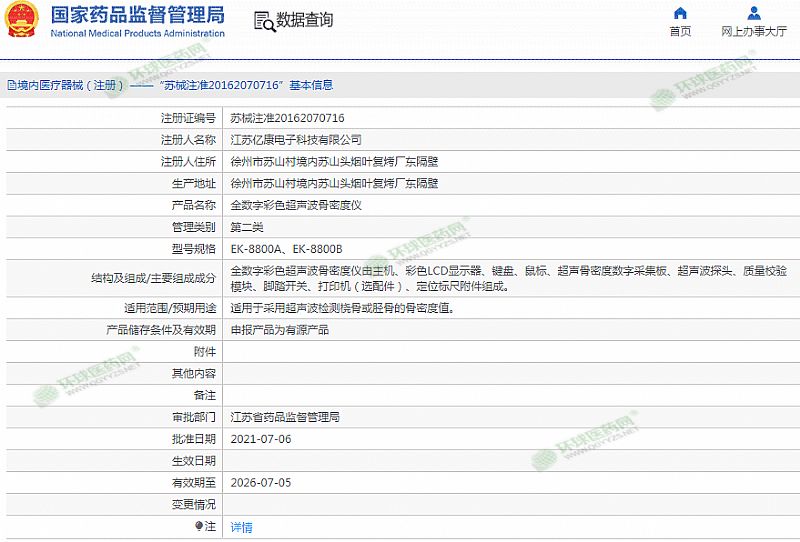Click the approval date 2021-07-06
This screenshot has width=800, height=542.
pyautogui.click(x=261, y=439)
